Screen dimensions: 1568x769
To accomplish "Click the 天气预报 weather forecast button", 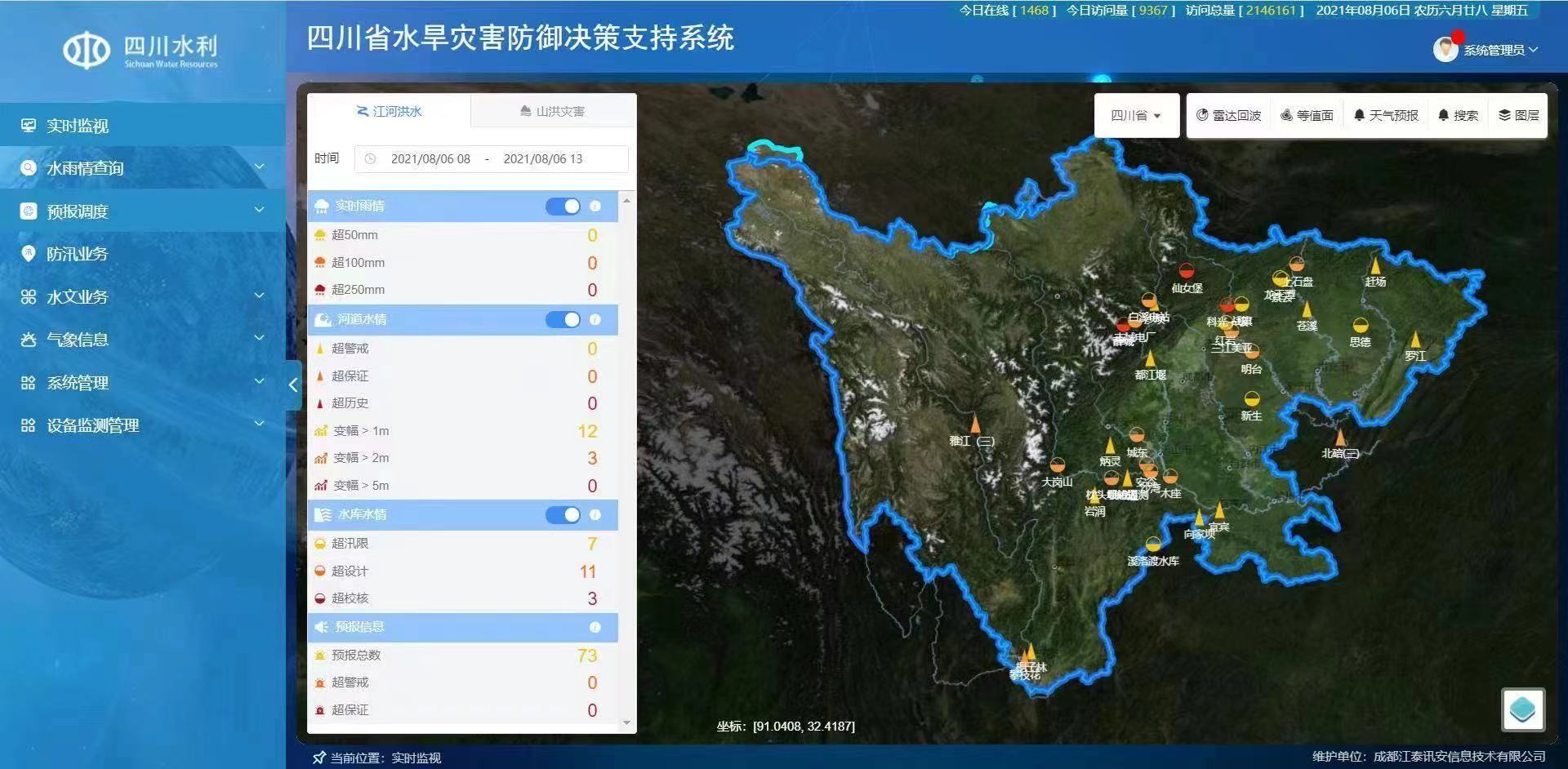I will (x=1386, y=115).
